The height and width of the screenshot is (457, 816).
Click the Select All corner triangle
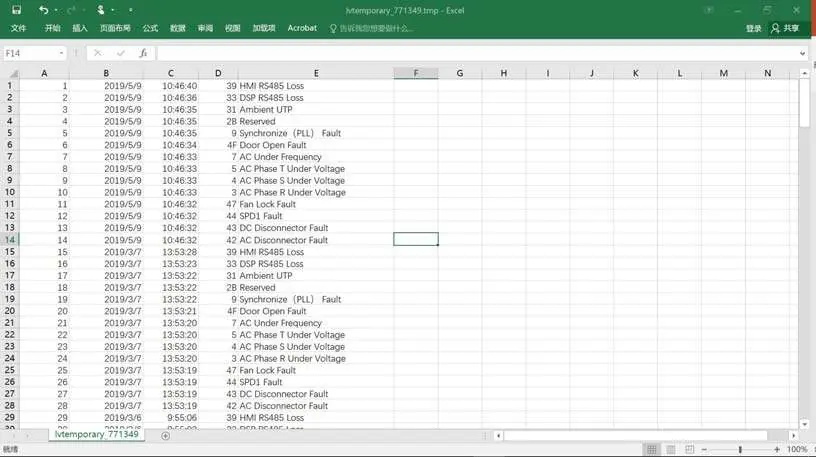(x=12, y=73)
